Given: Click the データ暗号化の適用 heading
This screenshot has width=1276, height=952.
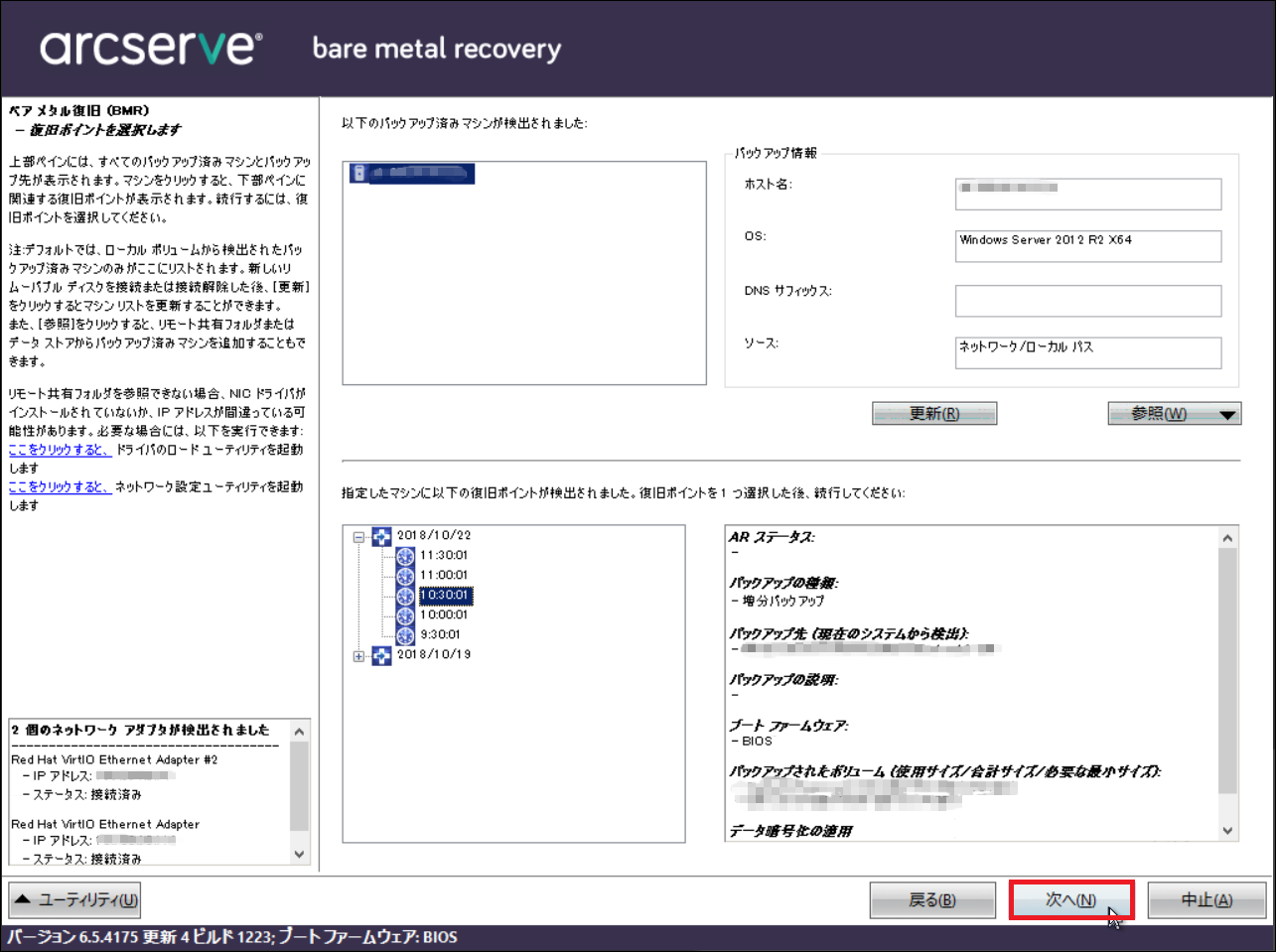Looking at the screenshot, I should click(x=790, y=831).
